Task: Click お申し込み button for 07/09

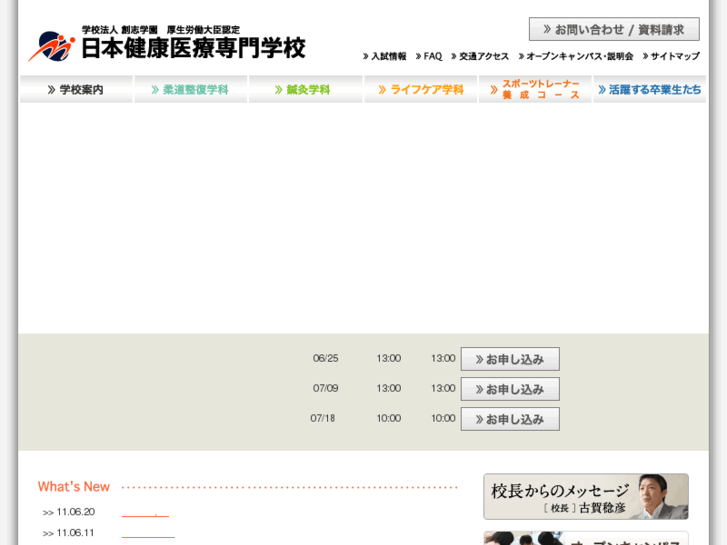Action: 510,389
